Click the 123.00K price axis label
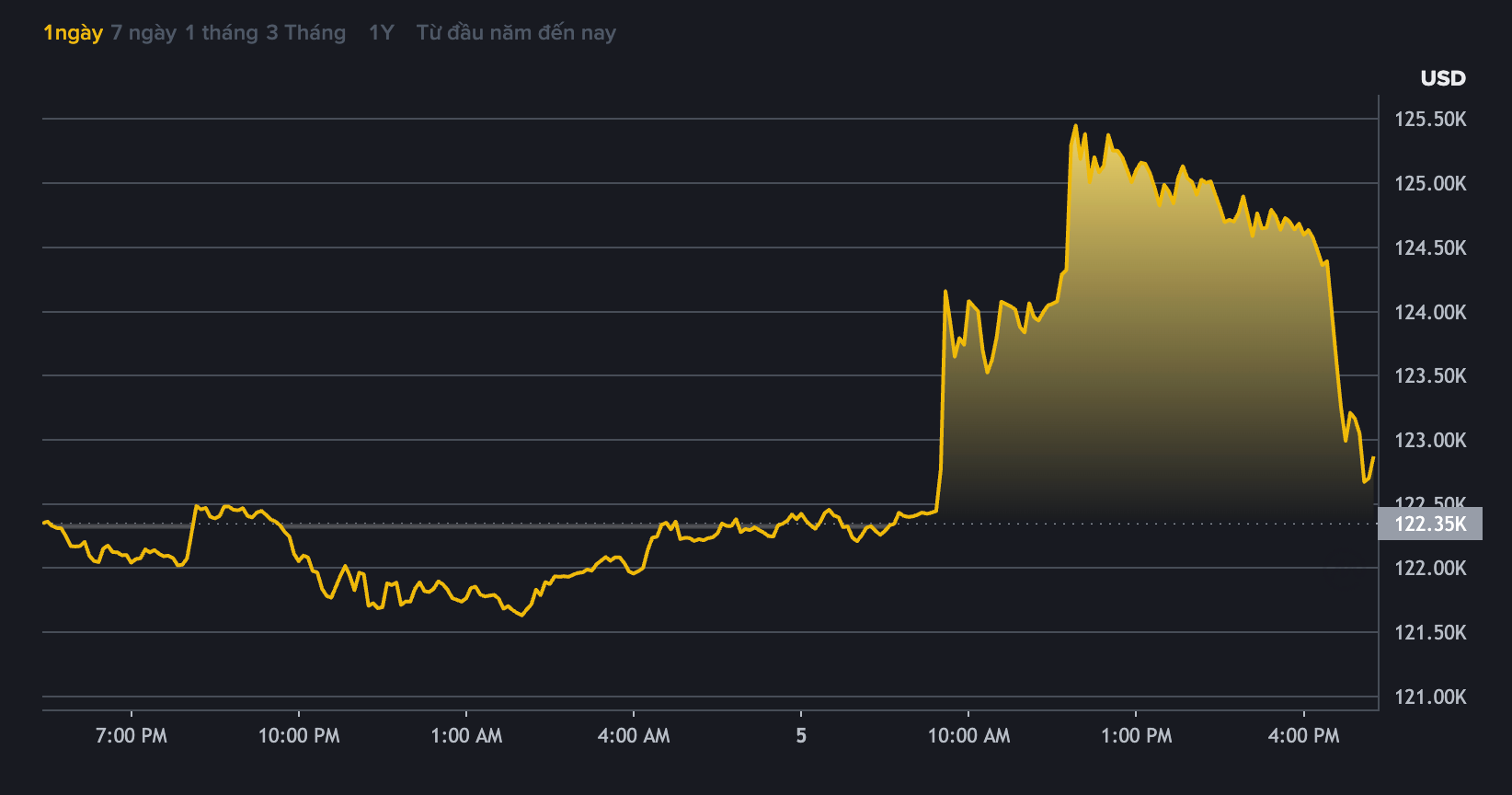 (1430, 440)
